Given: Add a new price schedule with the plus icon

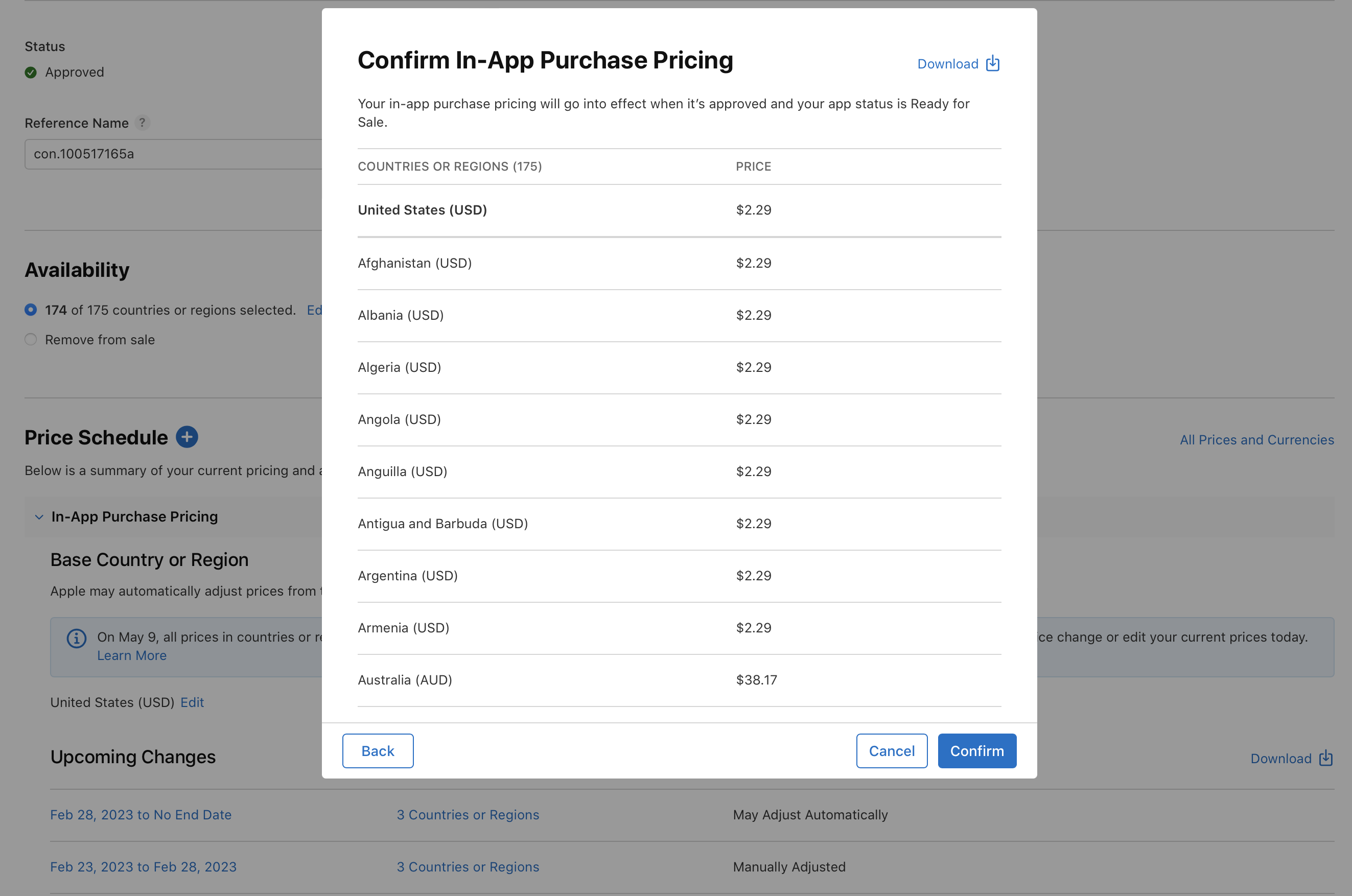Looking at the screenshot, I should pos(187,437).
